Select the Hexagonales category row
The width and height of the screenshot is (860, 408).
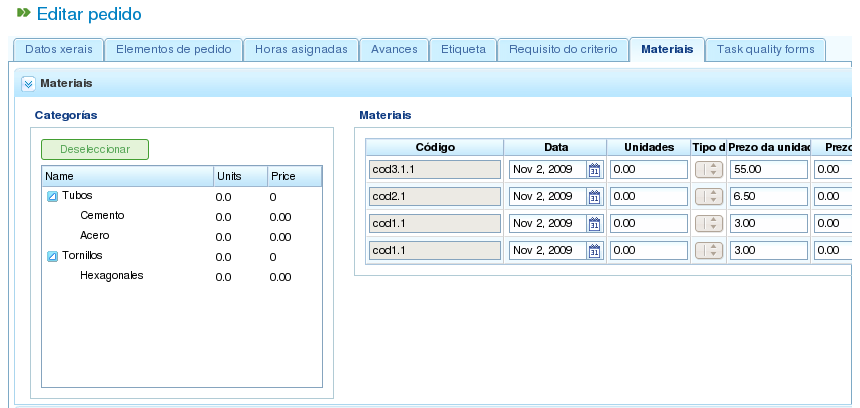[x=182, y=276]
